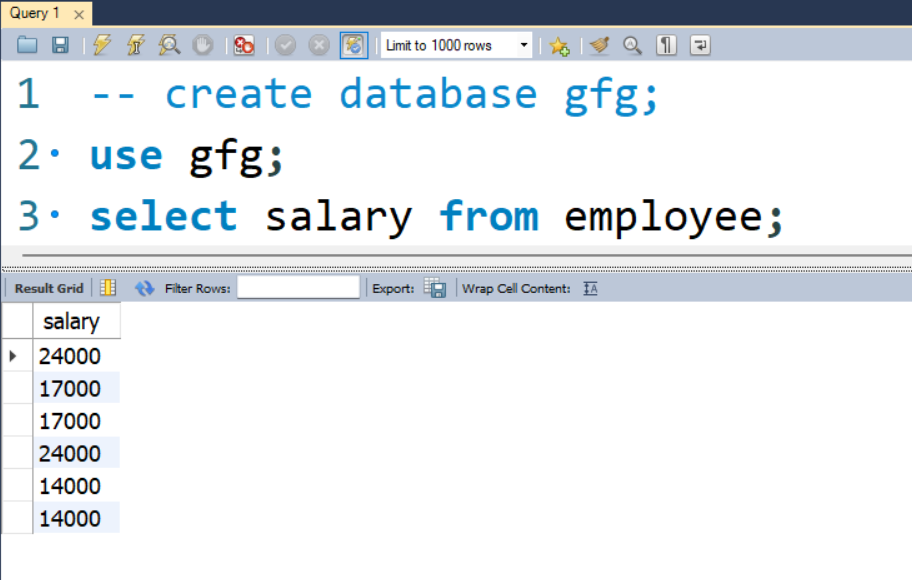912x580 pixels.
Task: Place cursor on 'use gfg;' line
Action: pyautogui.click(x=186, y=156)
